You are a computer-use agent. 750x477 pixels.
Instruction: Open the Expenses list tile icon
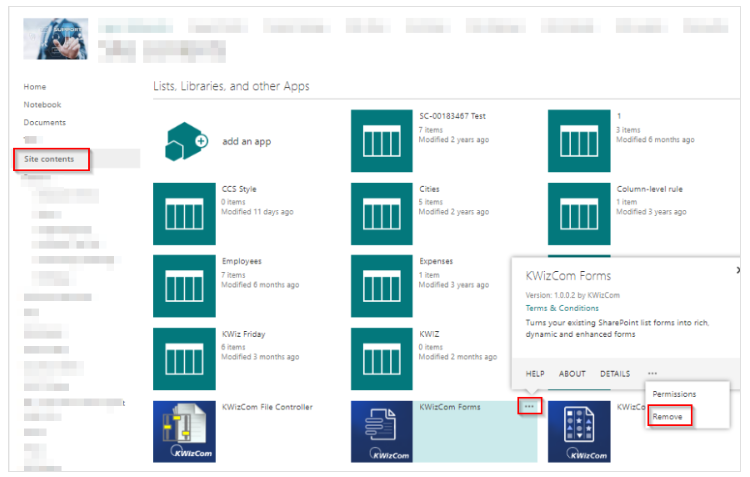tap(382, 286)
